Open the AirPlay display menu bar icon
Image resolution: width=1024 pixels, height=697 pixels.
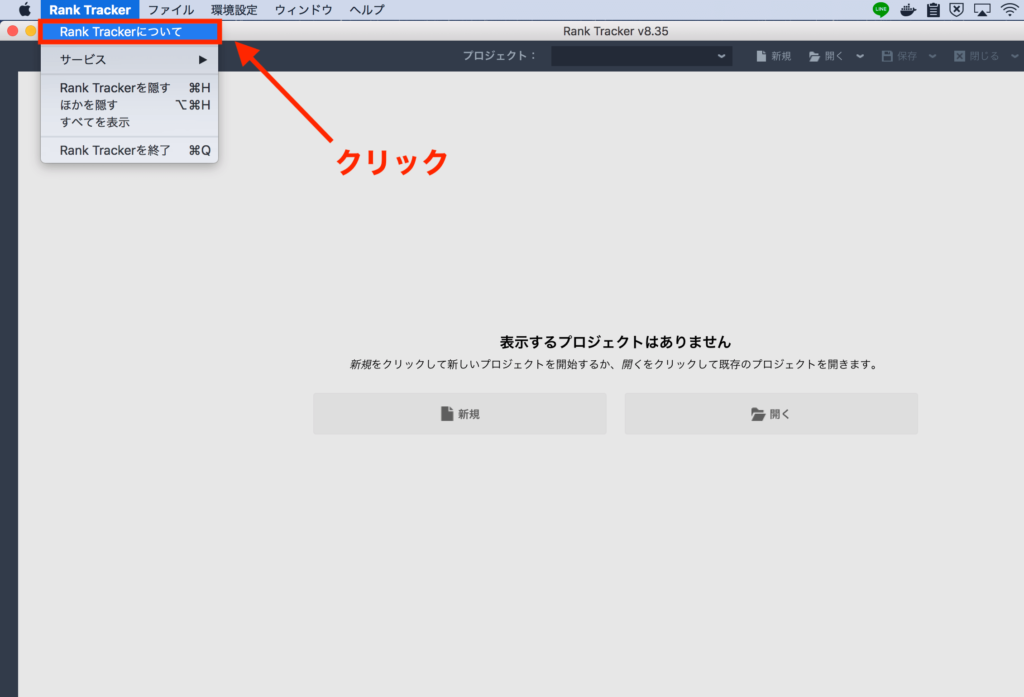[982, 10]
